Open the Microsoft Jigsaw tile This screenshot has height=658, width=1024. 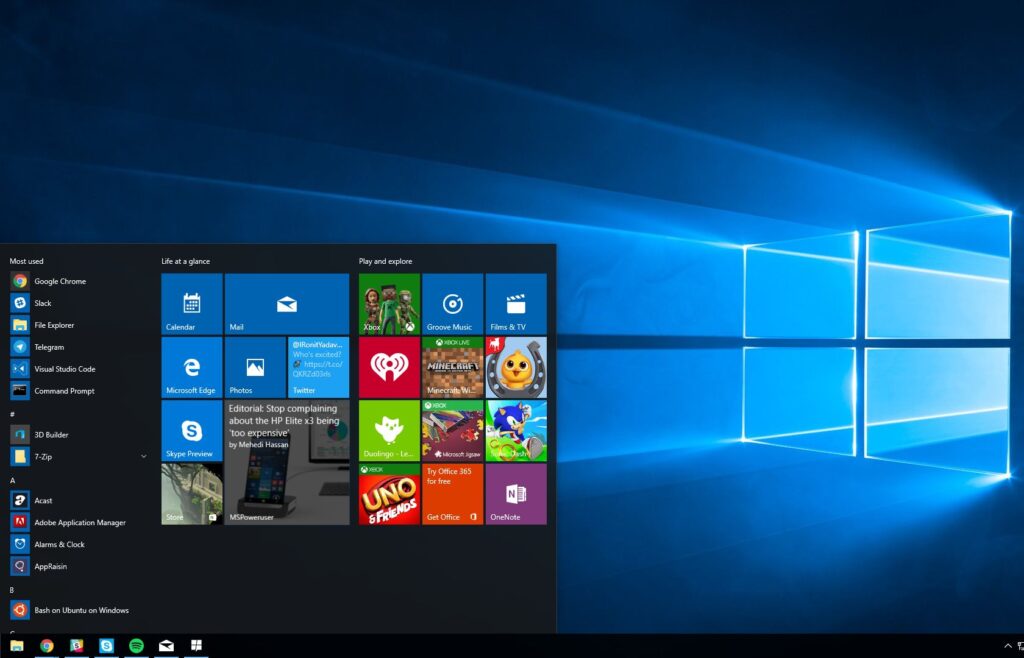pyautogui.click(x=453, y=431)
